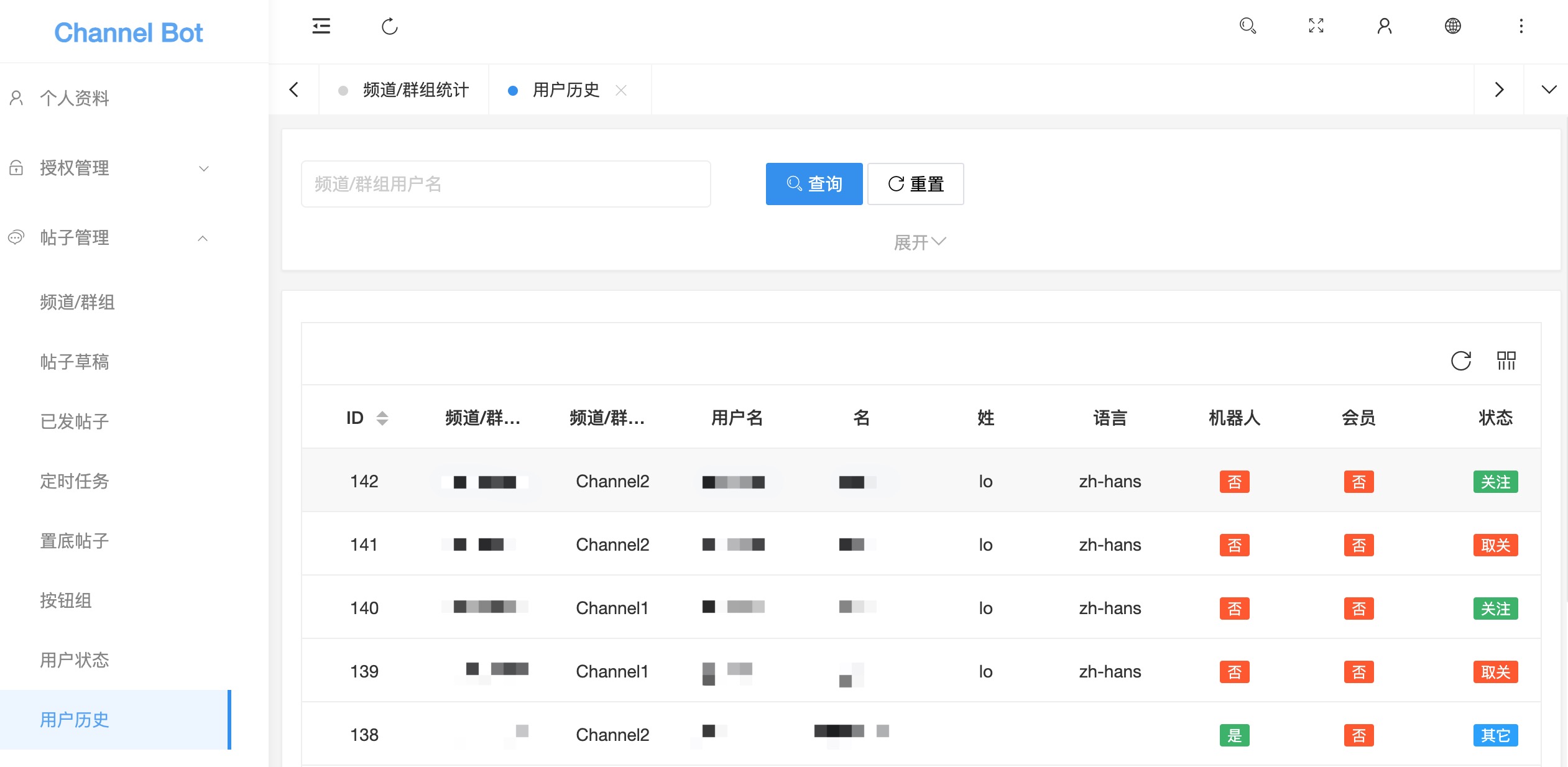Click the 帖子管理 chat icon
The height and width of the screenshot is (767, 1568).
(17, 237)
